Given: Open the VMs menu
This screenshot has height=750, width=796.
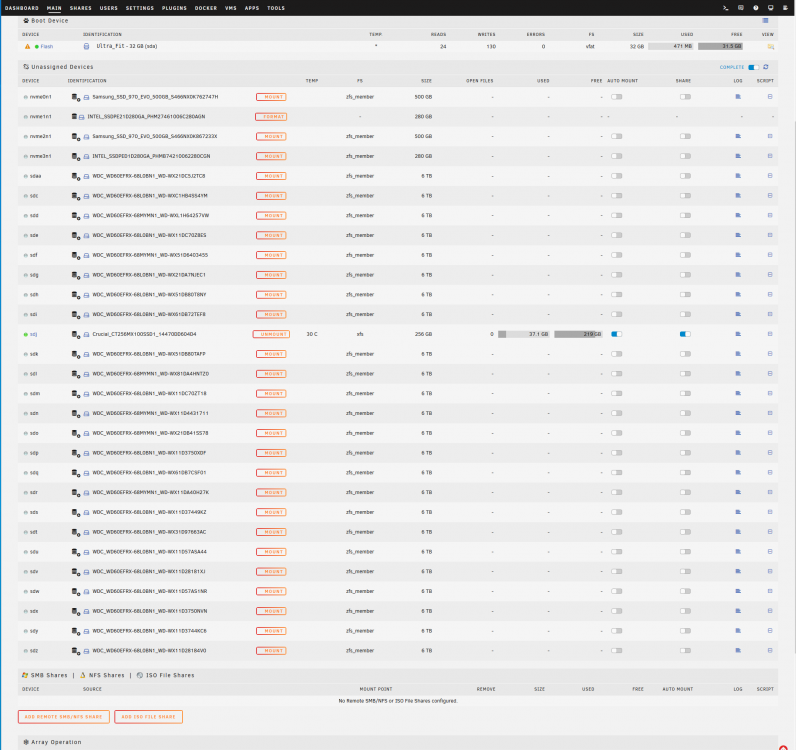Looking at the screenshot, I should tap(230, 8).
